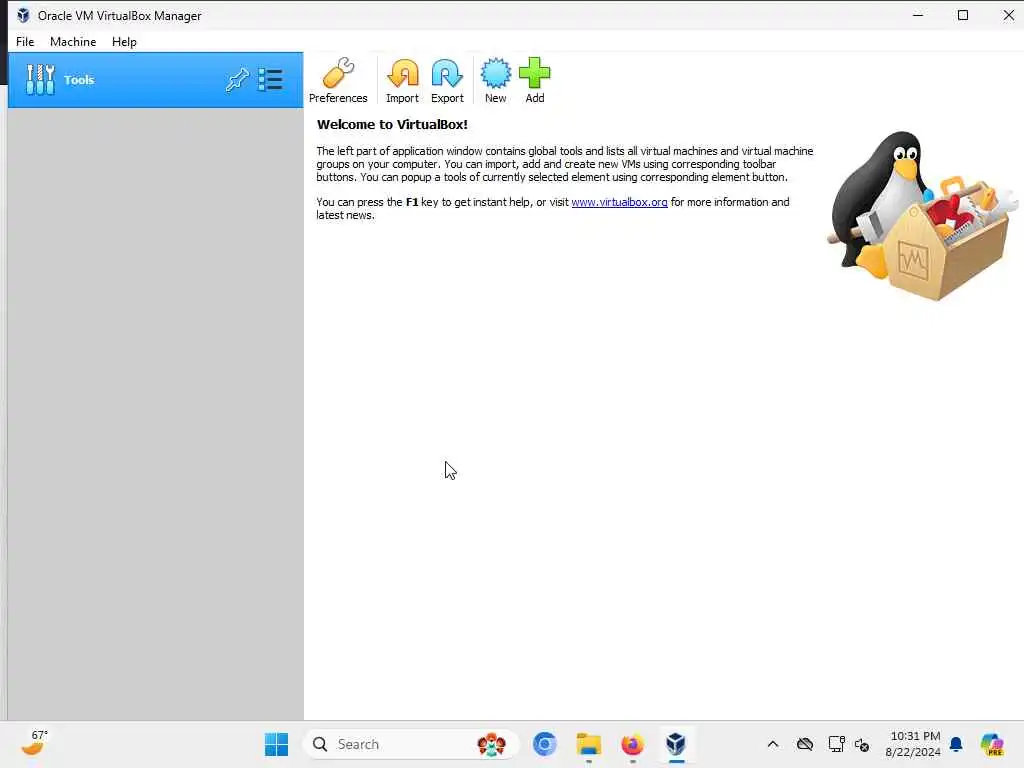The height and width of the screenshot is (768, 1024).
Task: Open the Windows Start menu
Action: [x=276, y=744]
